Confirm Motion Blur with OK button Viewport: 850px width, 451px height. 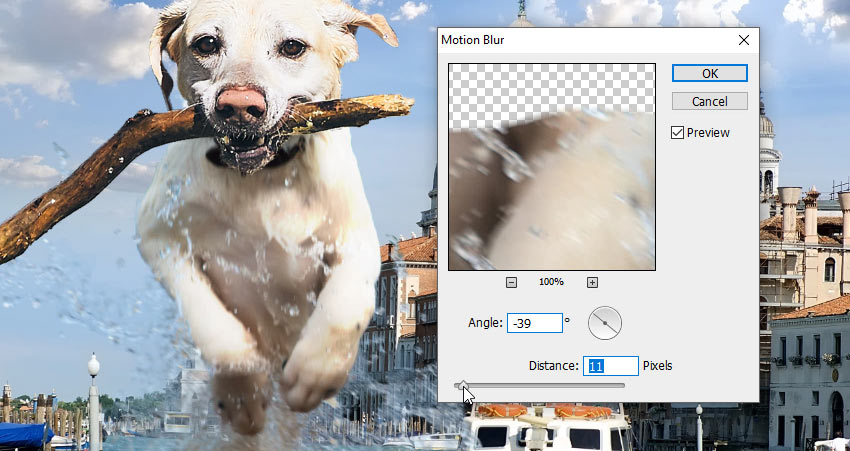(x=710, y=73)
